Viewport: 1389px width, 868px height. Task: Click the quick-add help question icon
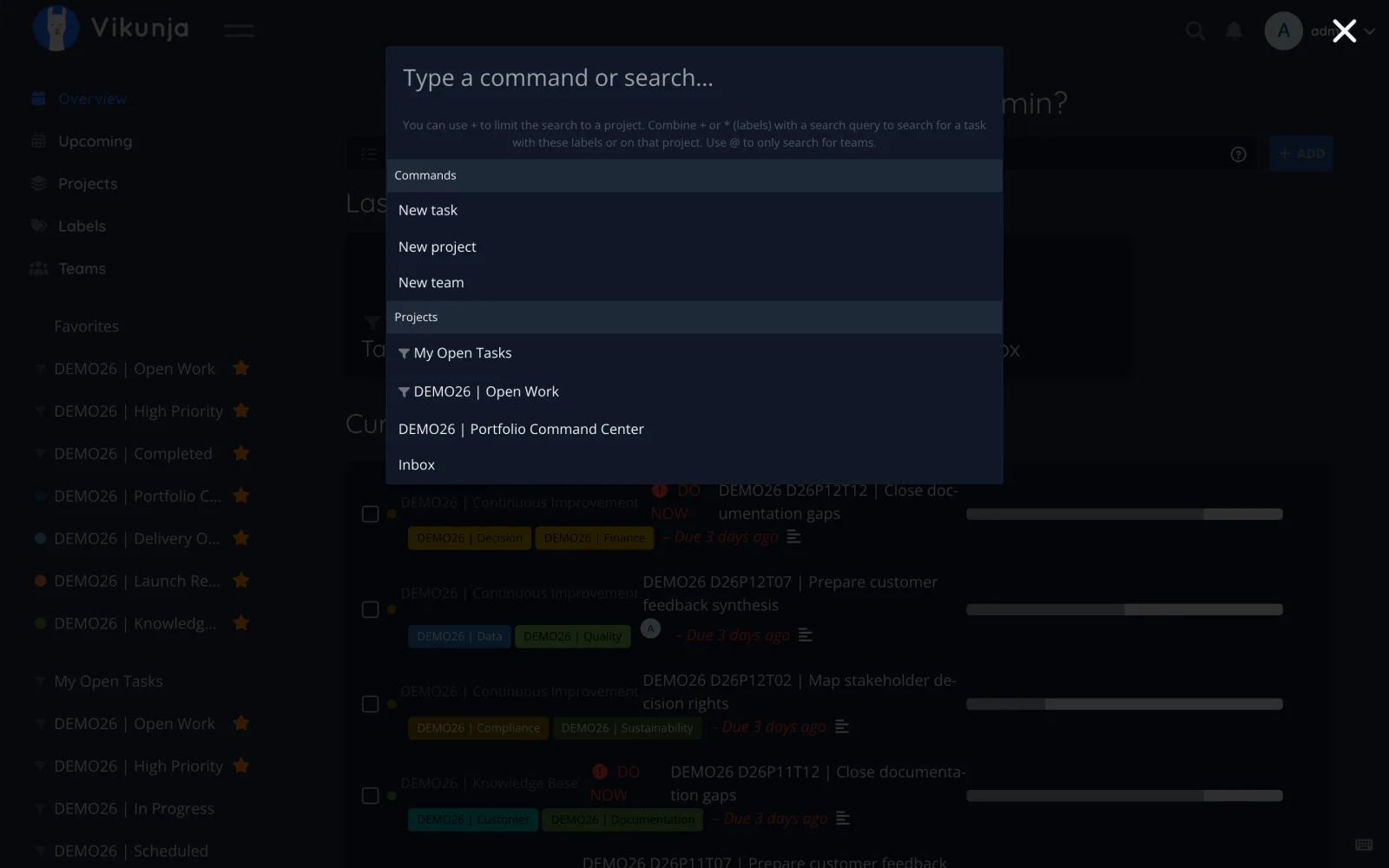pyautogui.click(x=1239, y=154)
